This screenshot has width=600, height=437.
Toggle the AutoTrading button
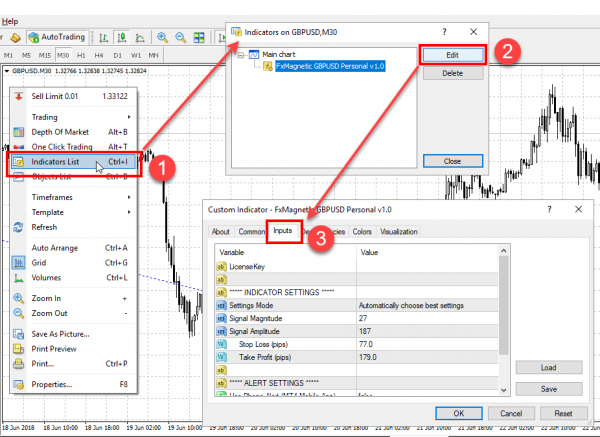click(x=57, y=37)
